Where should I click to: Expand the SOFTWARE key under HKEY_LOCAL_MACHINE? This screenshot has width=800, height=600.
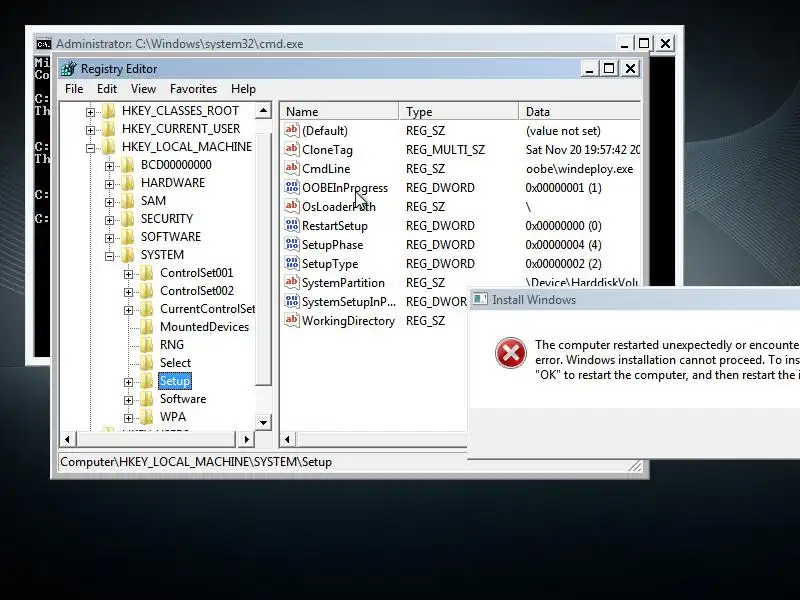(109, 238)
